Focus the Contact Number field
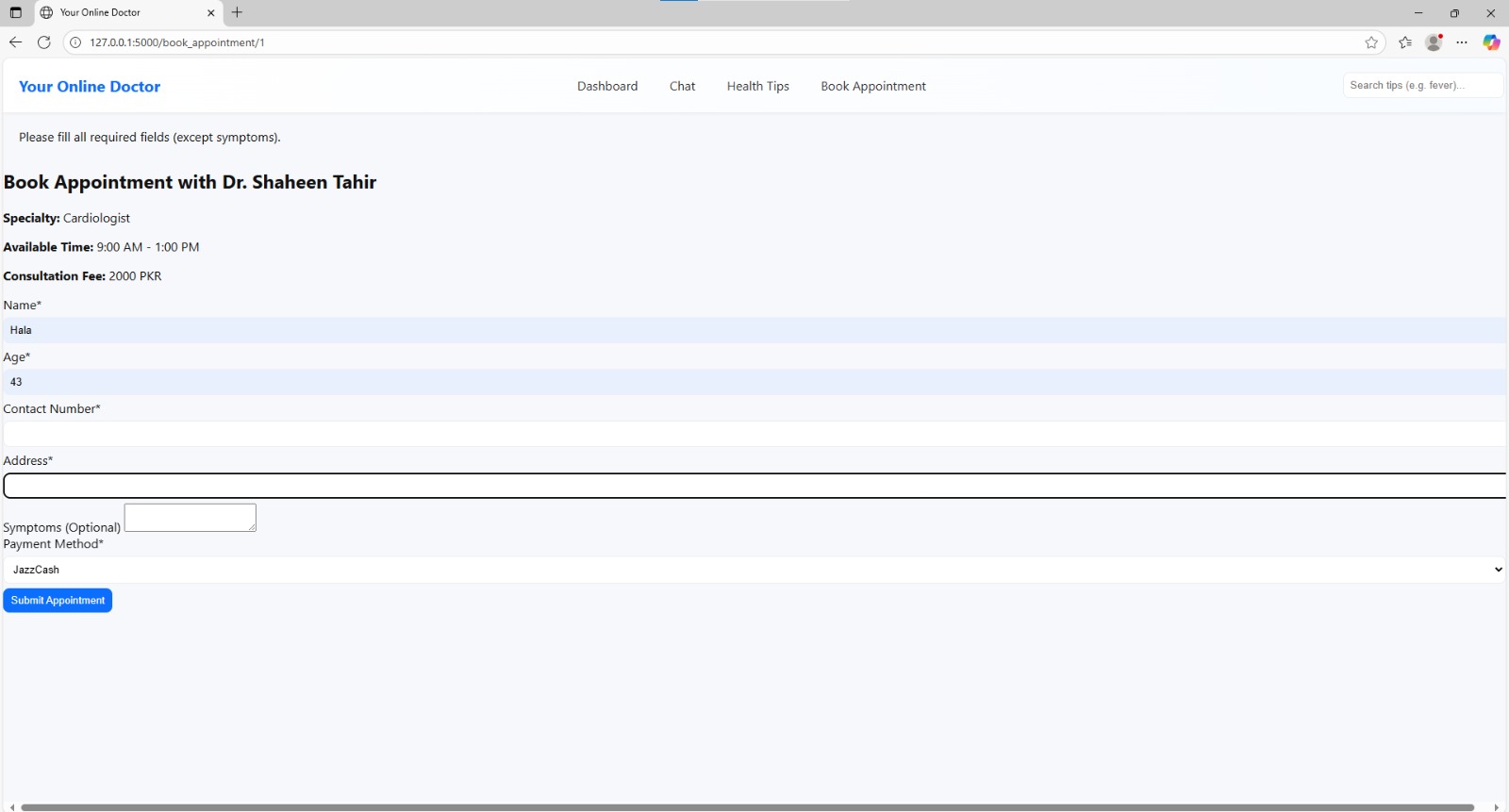 [754, 434]
